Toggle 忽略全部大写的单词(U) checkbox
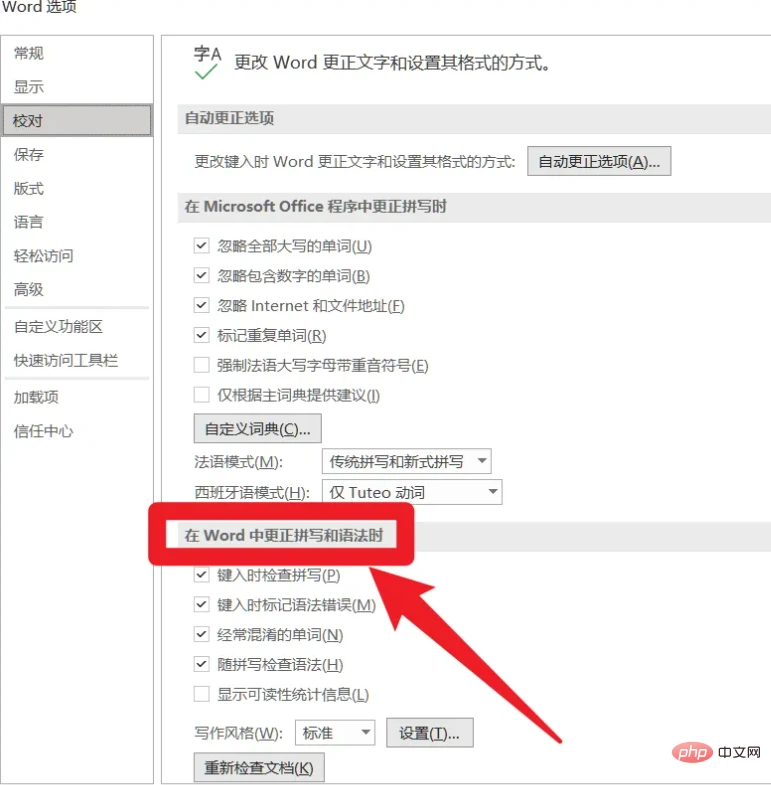This screenshot has width=771, height=785. (x=201, y=246)
